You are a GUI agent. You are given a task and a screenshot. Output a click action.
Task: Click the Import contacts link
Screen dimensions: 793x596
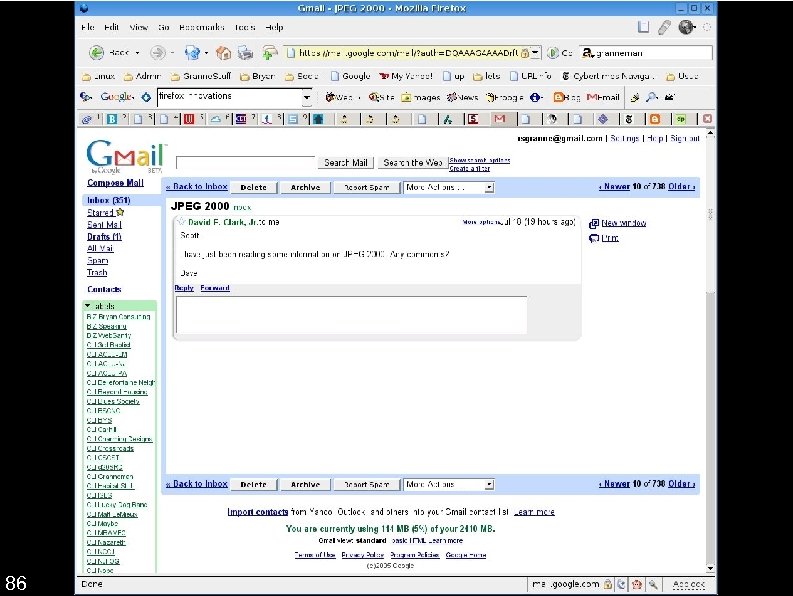[x=257, y=512]
